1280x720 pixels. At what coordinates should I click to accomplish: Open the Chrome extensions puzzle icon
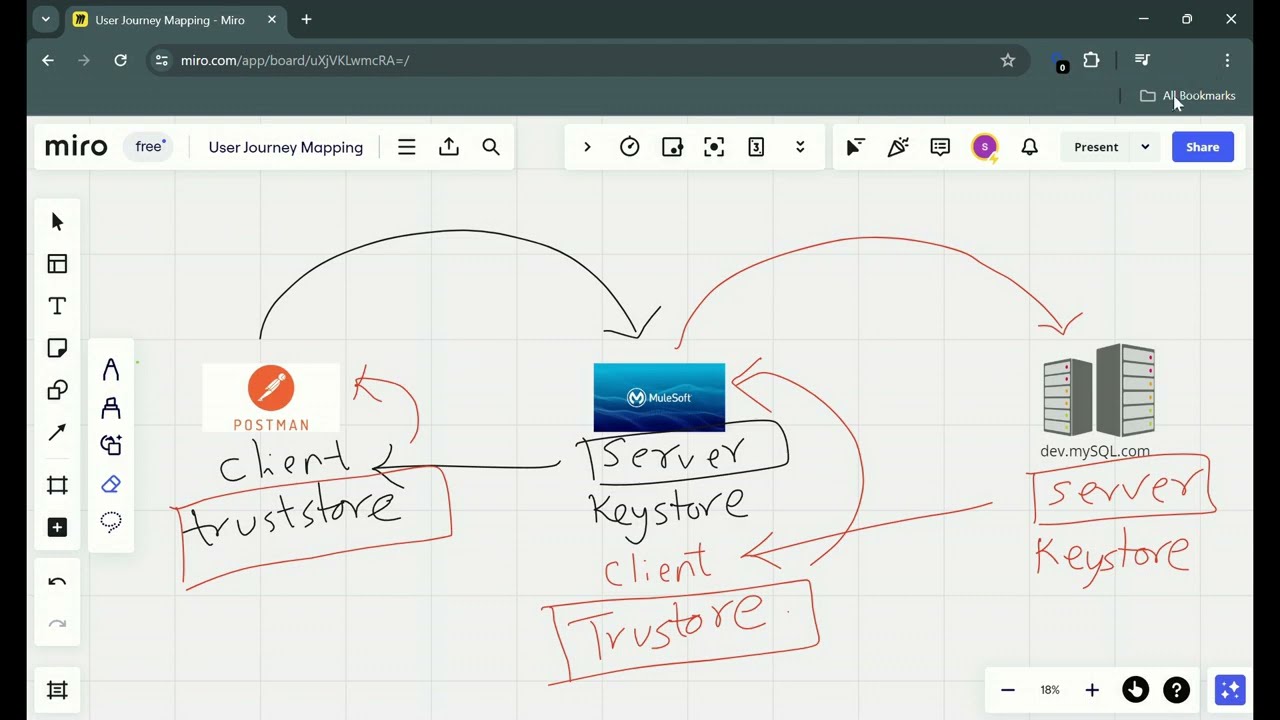[x=1091, y=60]
